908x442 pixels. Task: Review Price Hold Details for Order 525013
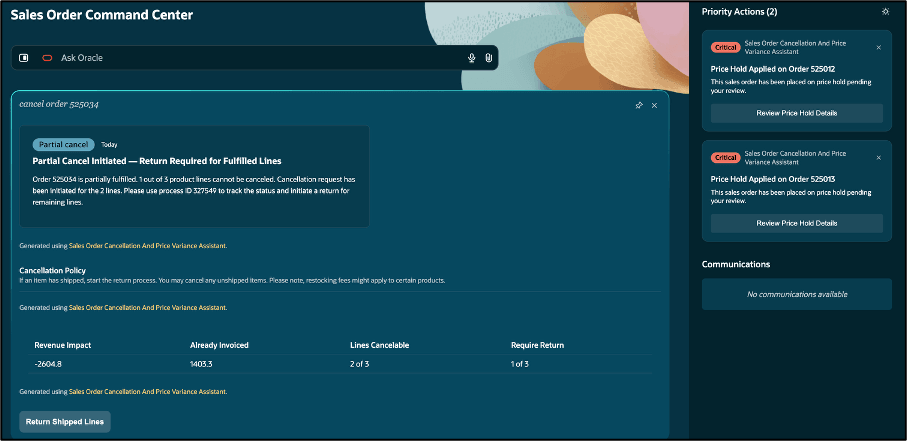click(x=797, y=223)
